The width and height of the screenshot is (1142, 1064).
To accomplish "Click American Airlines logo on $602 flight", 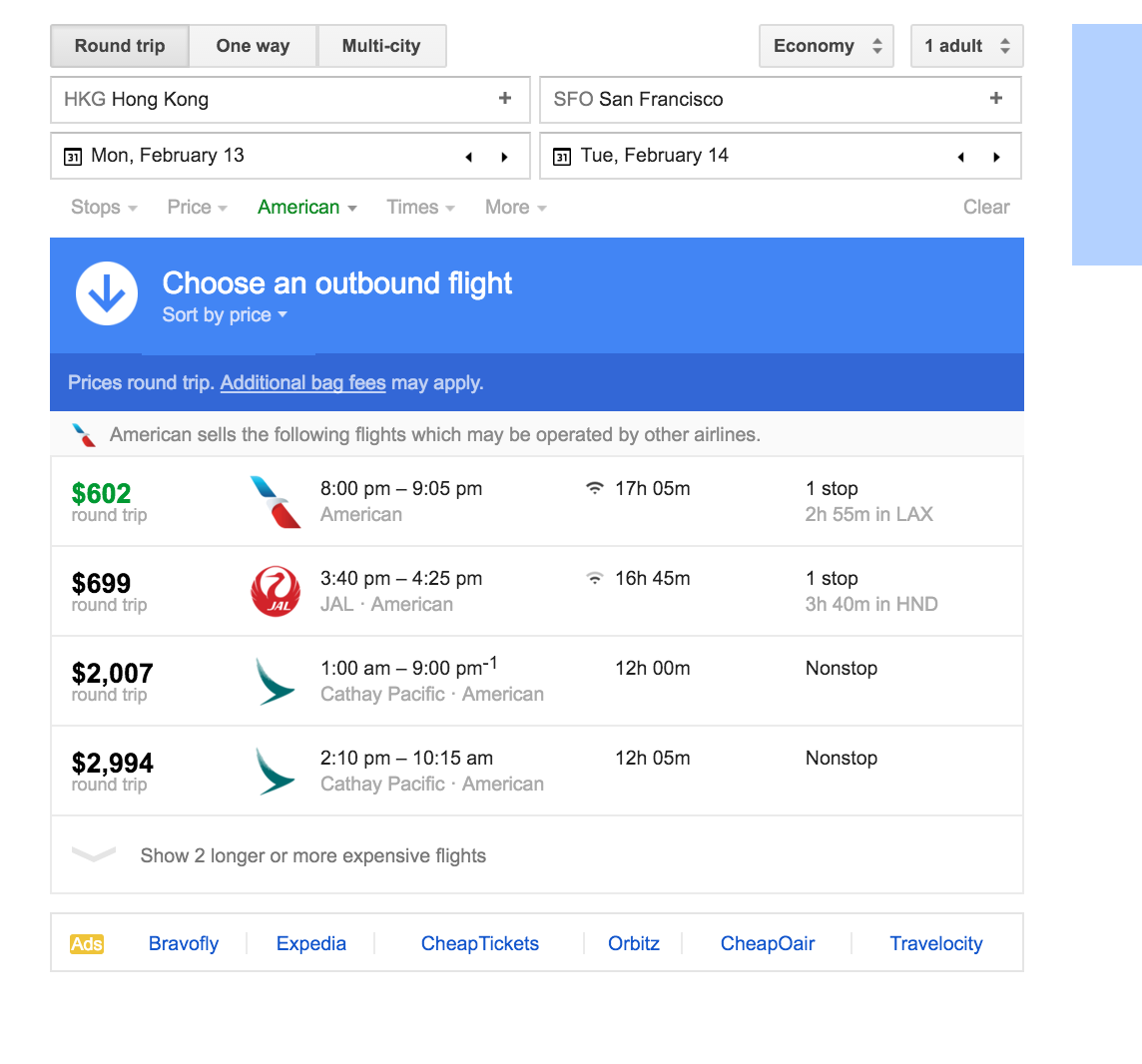I will pyautogui.click(x=276, y=502).
